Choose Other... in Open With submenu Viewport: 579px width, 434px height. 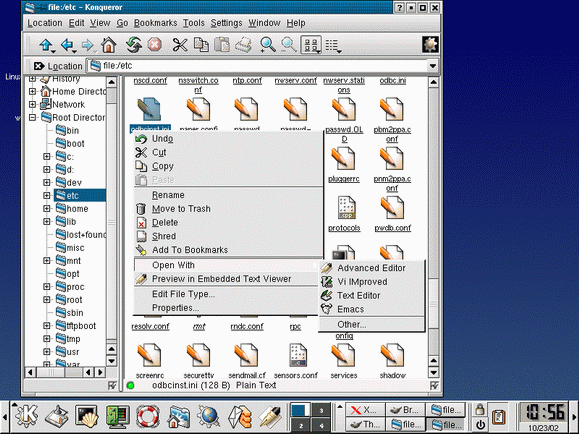pyautogui.click(x=371, y=325)
